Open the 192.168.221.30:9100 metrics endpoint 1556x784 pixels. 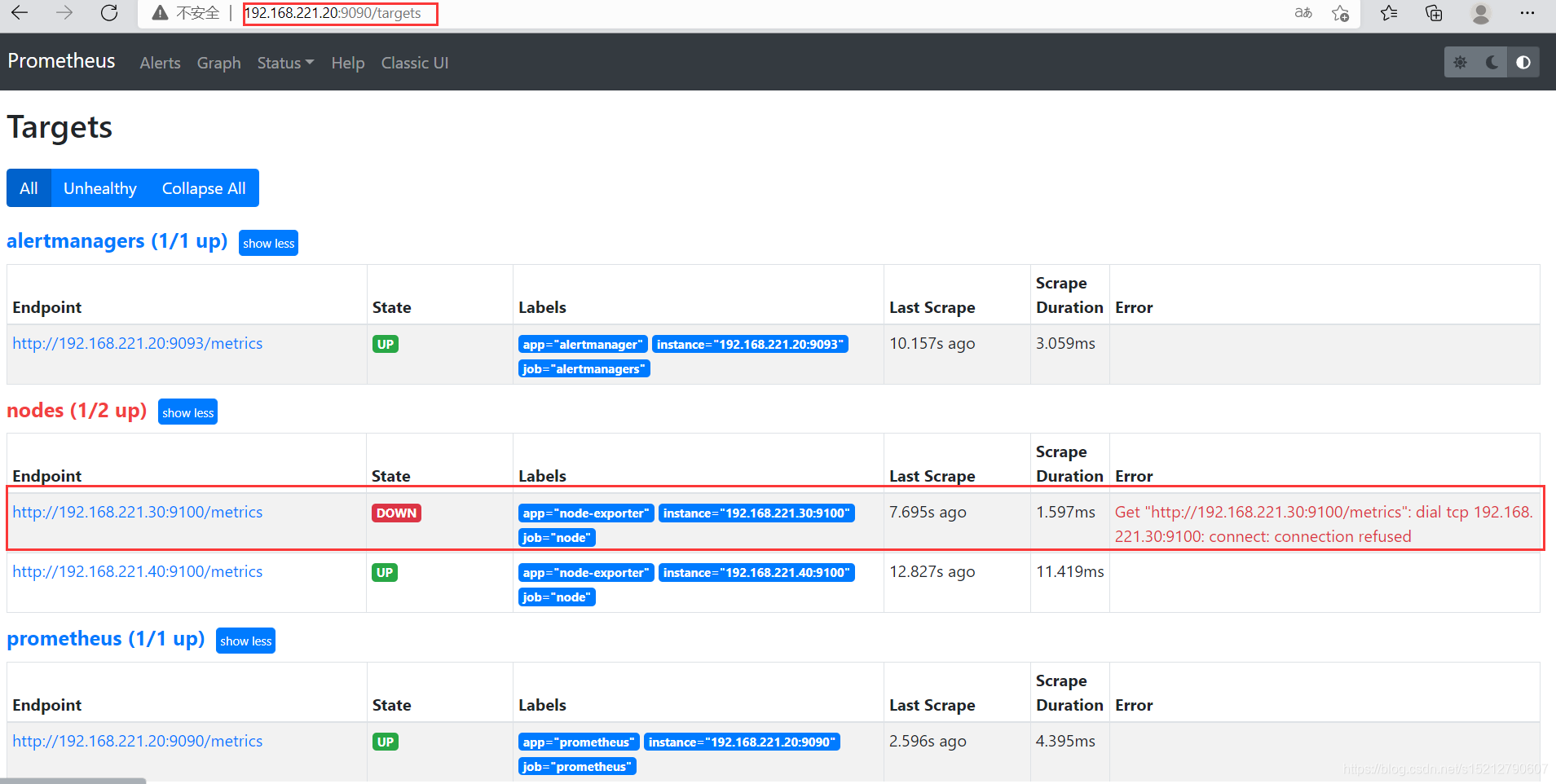click(137, 512)
